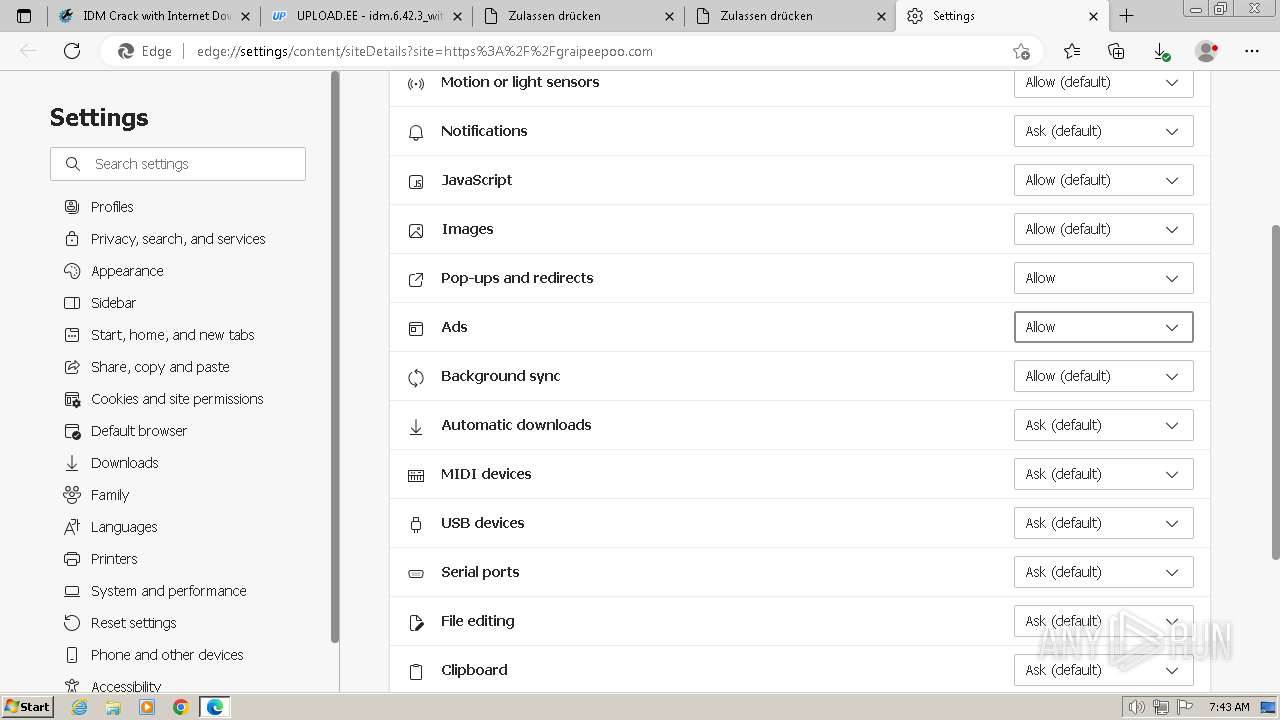This screenshot has height=720, width=1280.
Task: Open the Ads permission dropdown
Action: [1104, 327]
